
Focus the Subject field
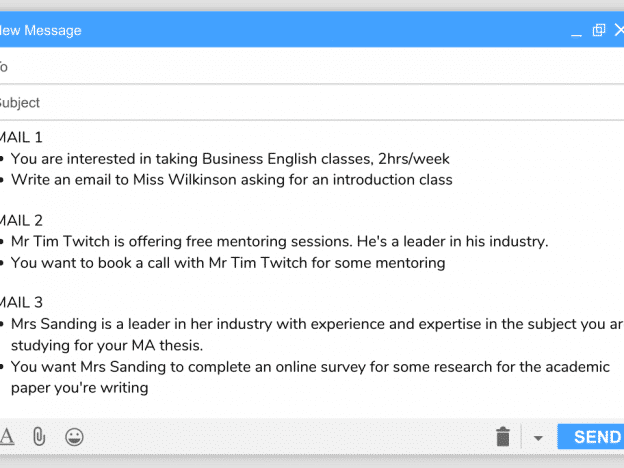point(312,102)
